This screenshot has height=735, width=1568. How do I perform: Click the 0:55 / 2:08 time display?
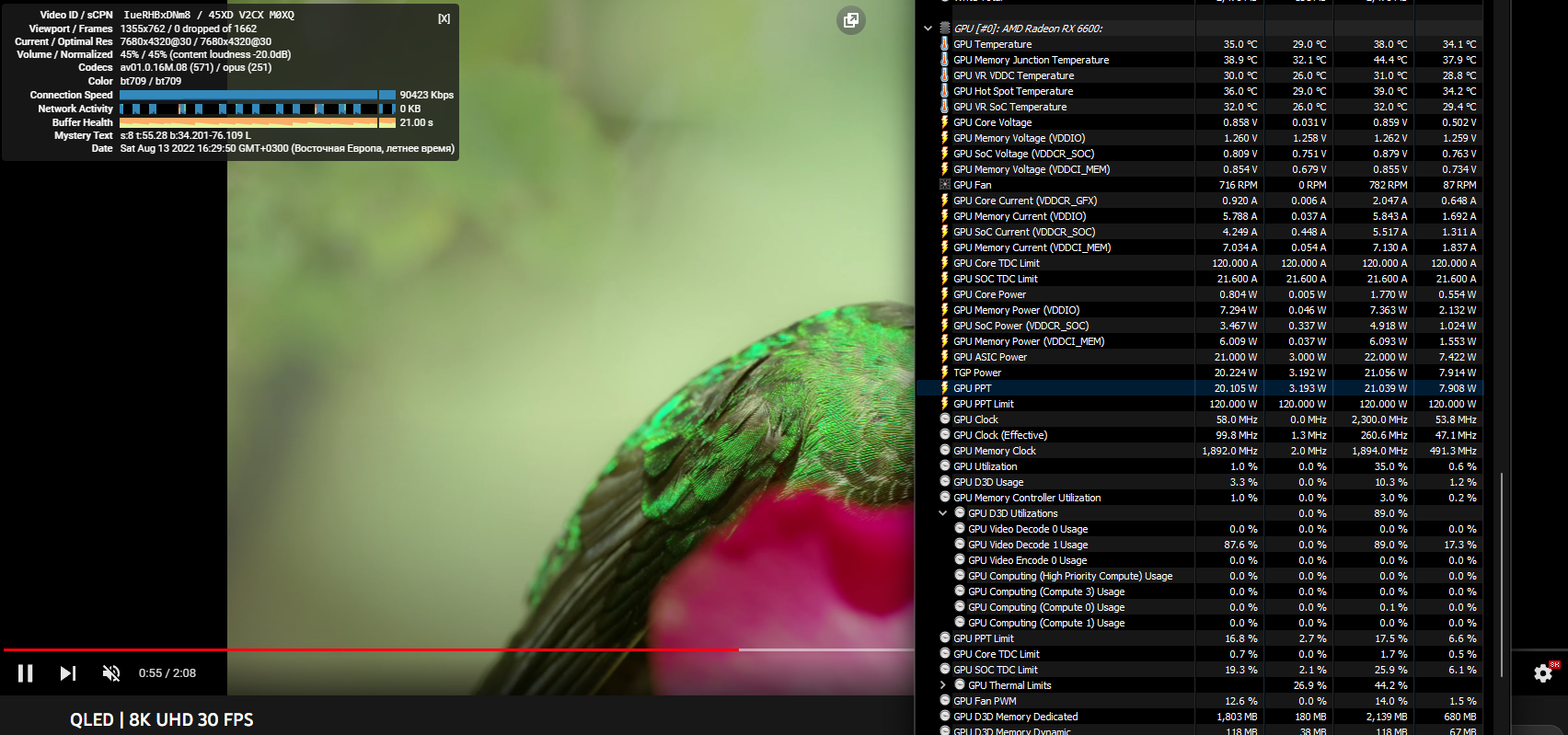click(167, 673)
